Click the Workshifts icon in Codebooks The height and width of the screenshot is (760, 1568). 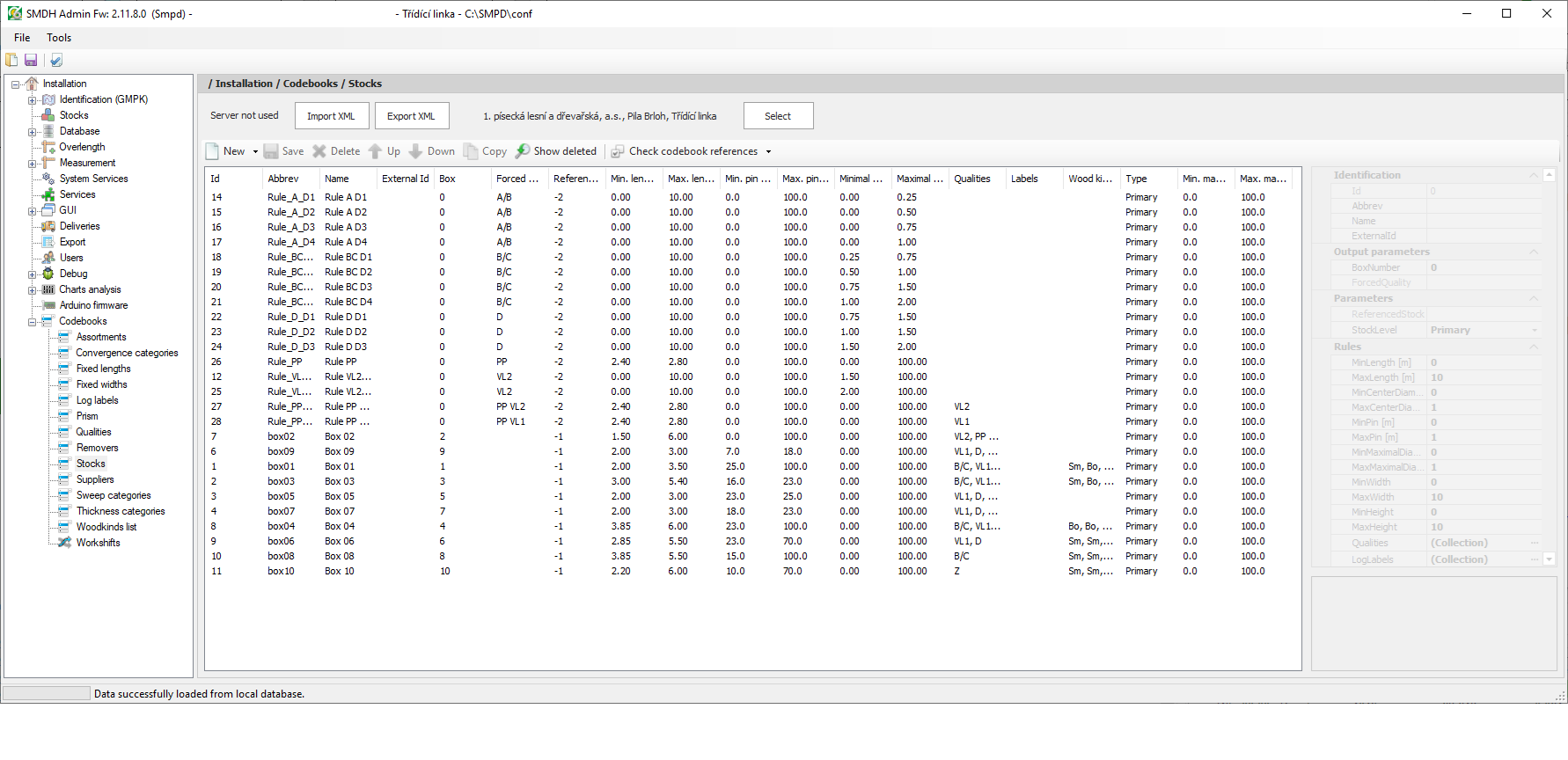tap(64, 543)
